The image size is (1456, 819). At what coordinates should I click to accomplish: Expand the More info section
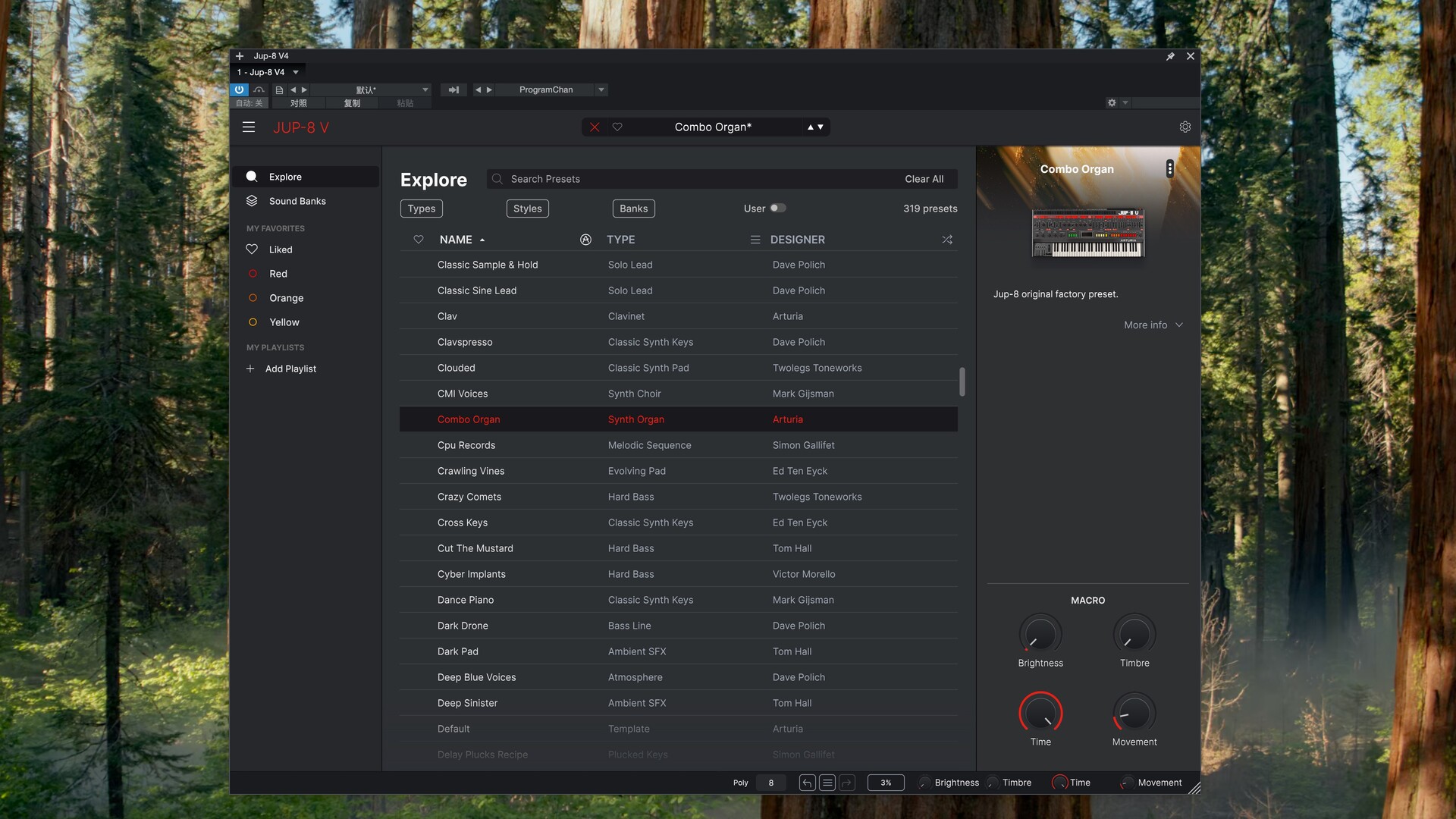1153,325
